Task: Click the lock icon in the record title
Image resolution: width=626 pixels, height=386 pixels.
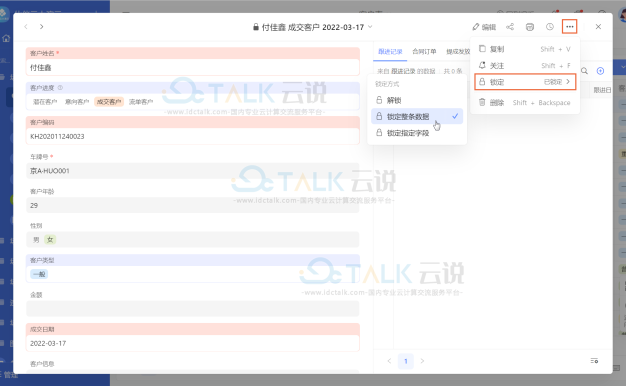Action: (256, 27)
